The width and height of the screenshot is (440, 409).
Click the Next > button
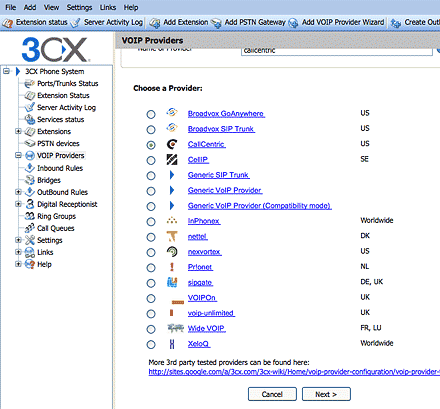326,394
